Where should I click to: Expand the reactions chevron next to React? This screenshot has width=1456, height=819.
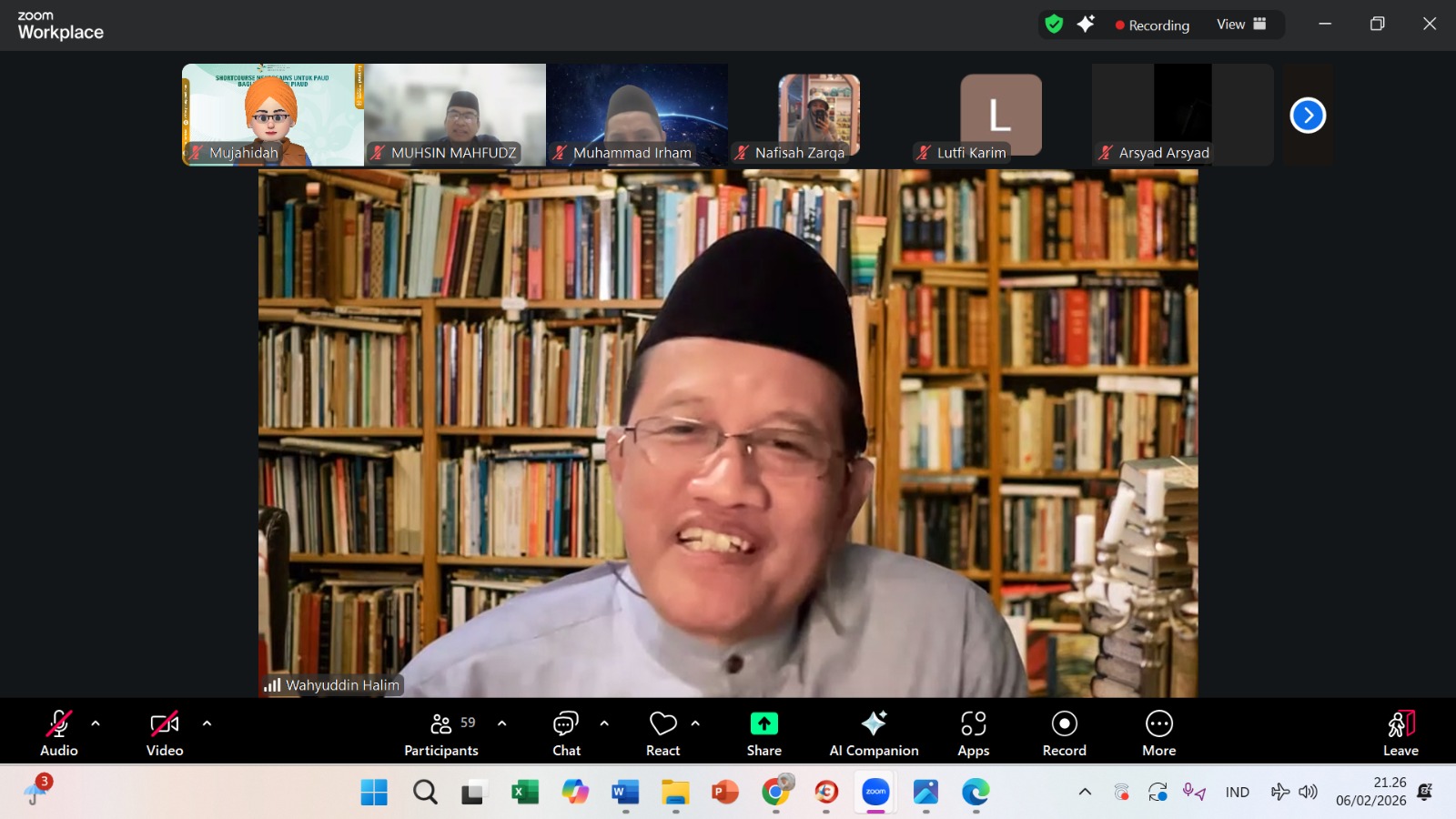click(x=695, y=723)
